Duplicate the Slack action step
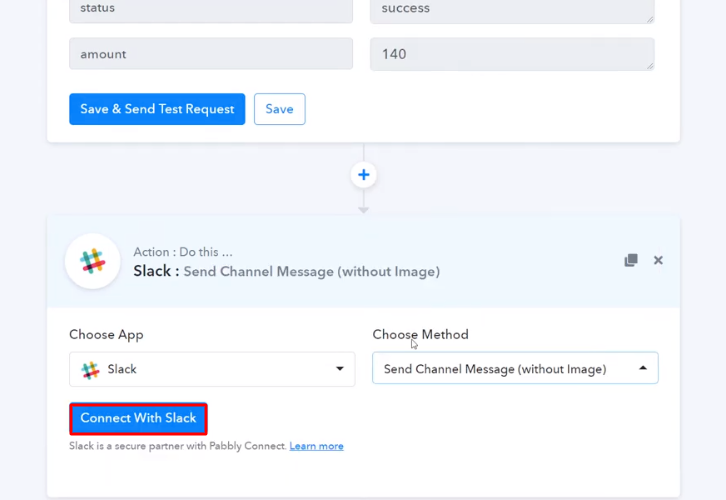The image size is (726, 500). point(631,260)
